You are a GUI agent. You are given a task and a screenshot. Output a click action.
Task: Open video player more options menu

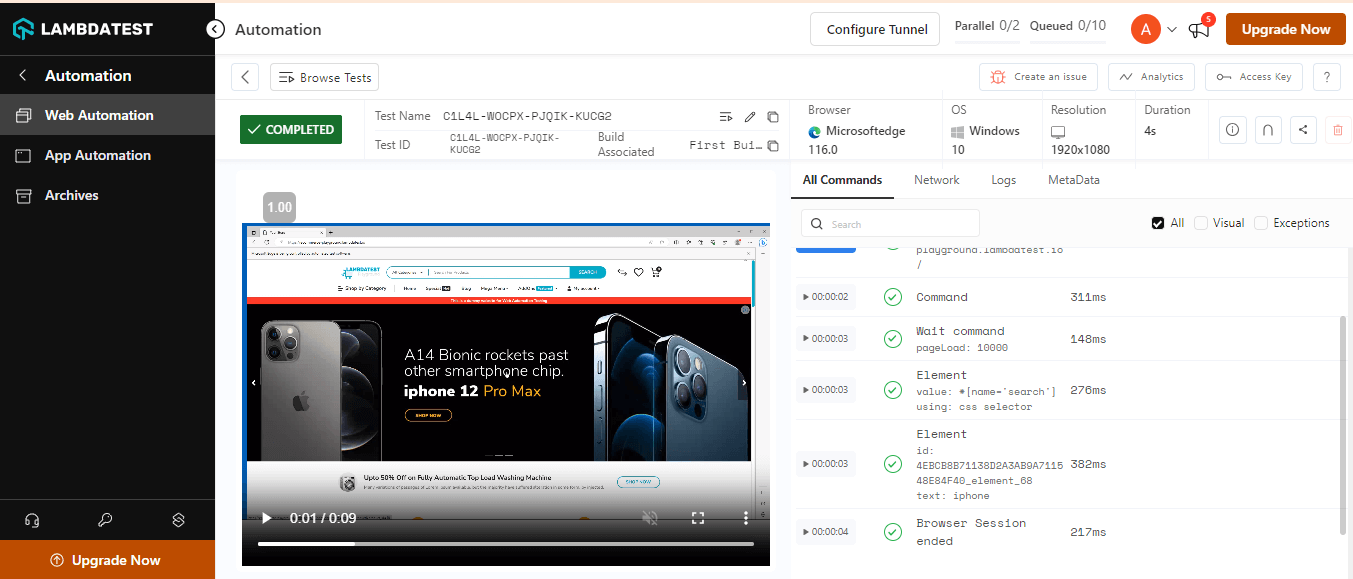[x=745, y=518]
